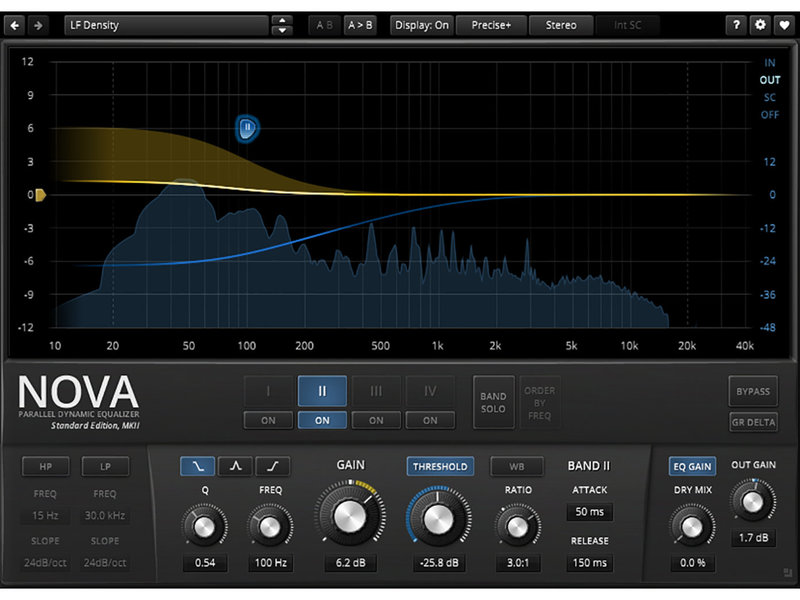This screenshot has height=600, width=800.
Task: Enable the HP high-pass filter
Action: [x=47, y=466]
